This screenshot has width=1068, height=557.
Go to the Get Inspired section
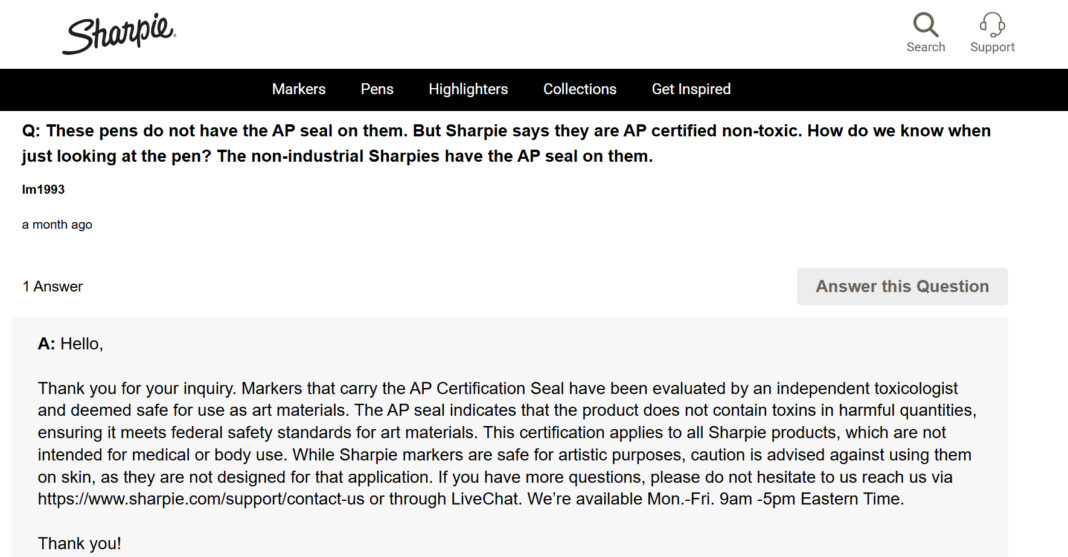(691, 89)
